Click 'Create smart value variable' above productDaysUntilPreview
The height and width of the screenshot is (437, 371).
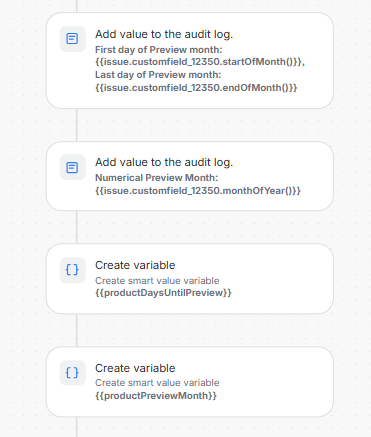coord(157,281)
